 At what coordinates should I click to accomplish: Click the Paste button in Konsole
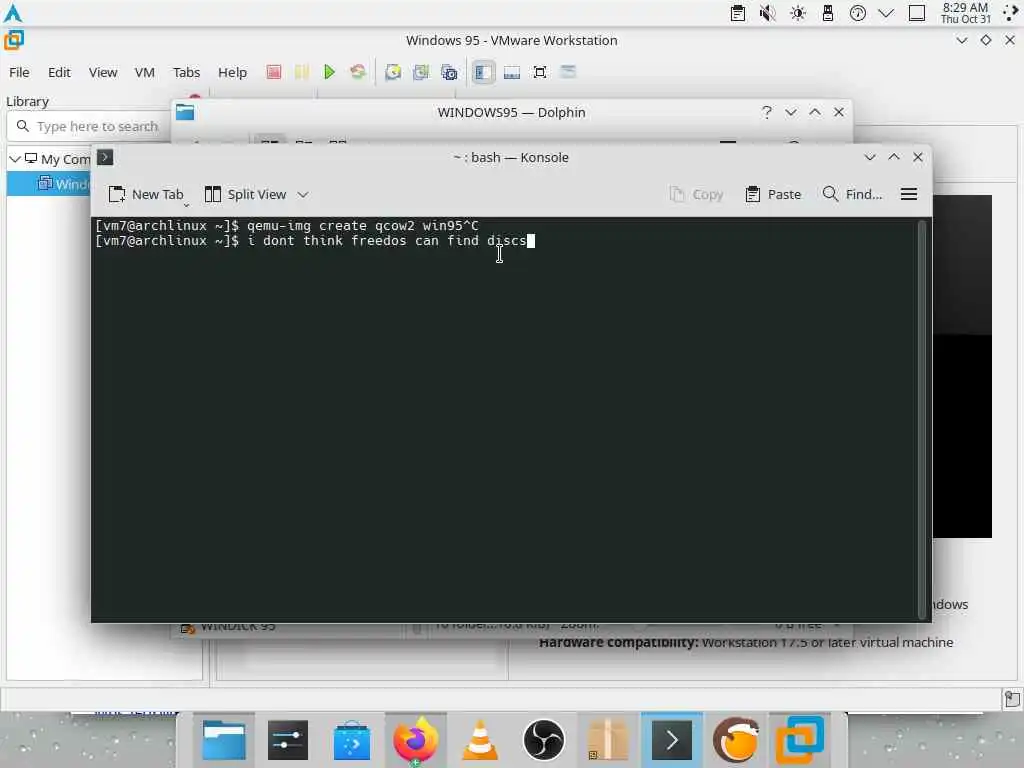[773, 194]
